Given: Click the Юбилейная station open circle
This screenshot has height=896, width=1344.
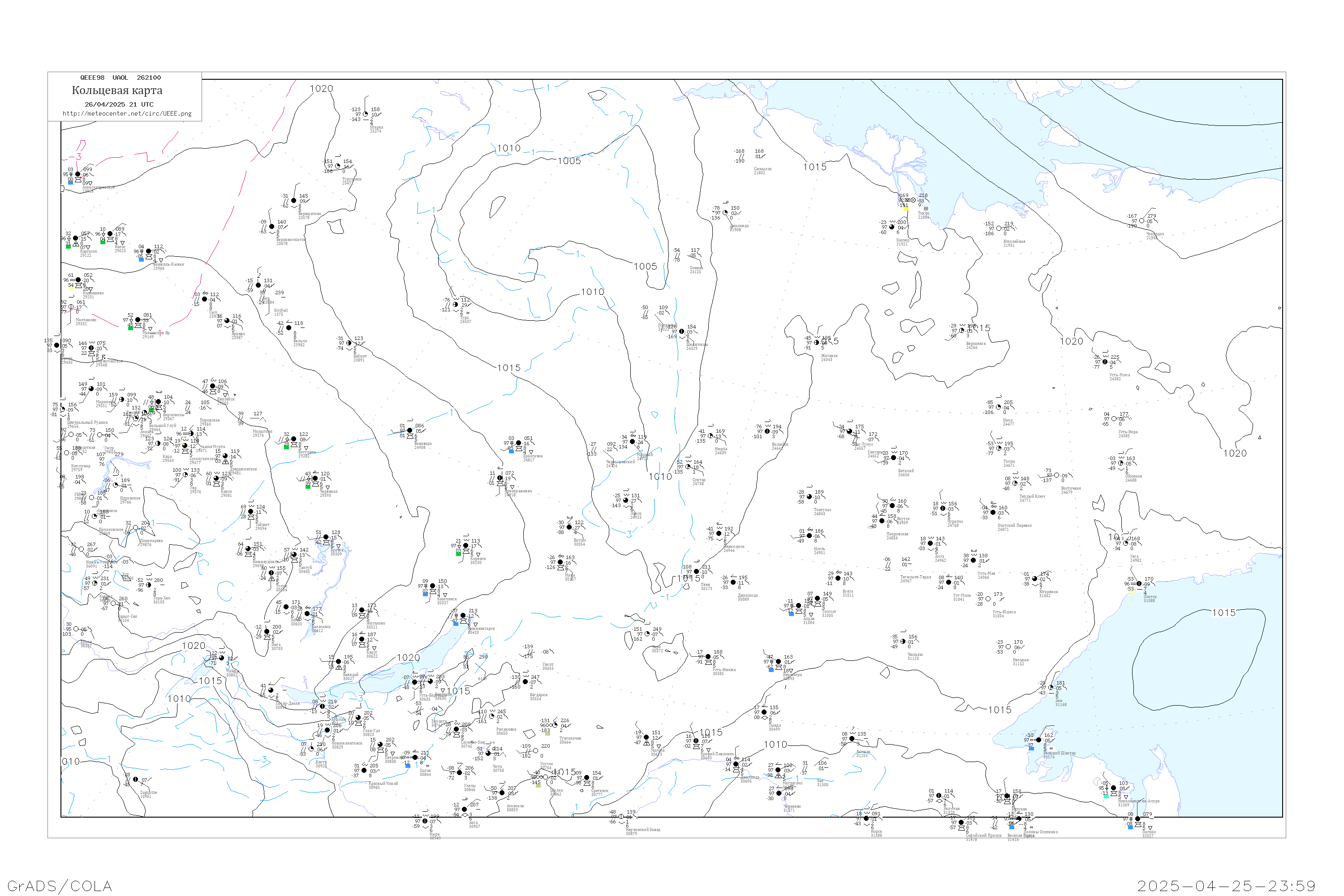Looking at the screenshot, I should [x=999, y=228].
